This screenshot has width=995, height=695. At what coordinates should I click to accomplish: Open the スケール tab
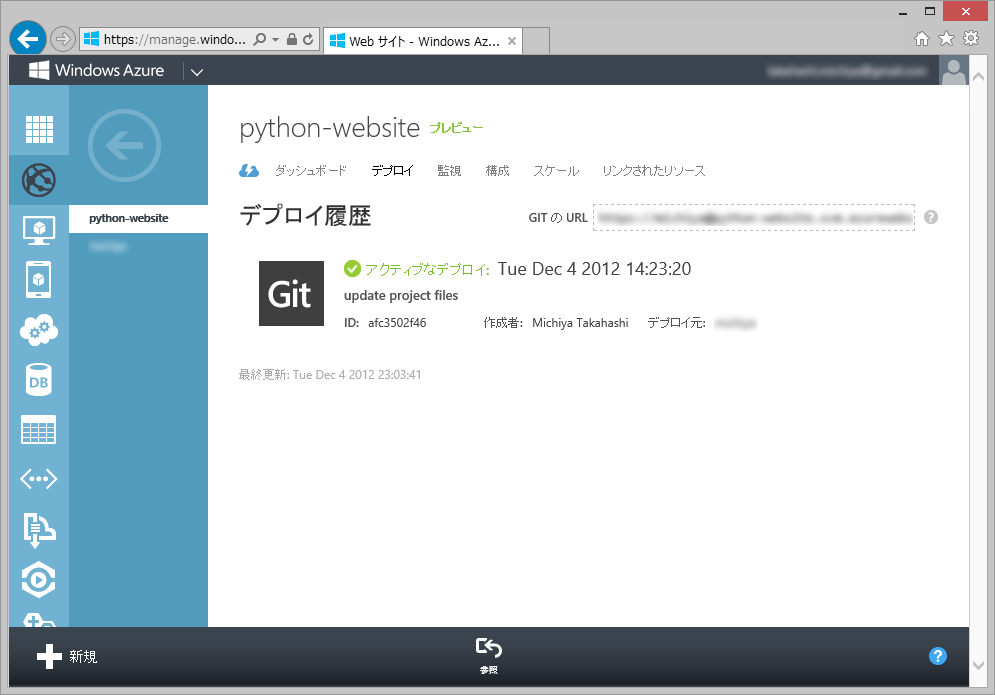(555, 171)
